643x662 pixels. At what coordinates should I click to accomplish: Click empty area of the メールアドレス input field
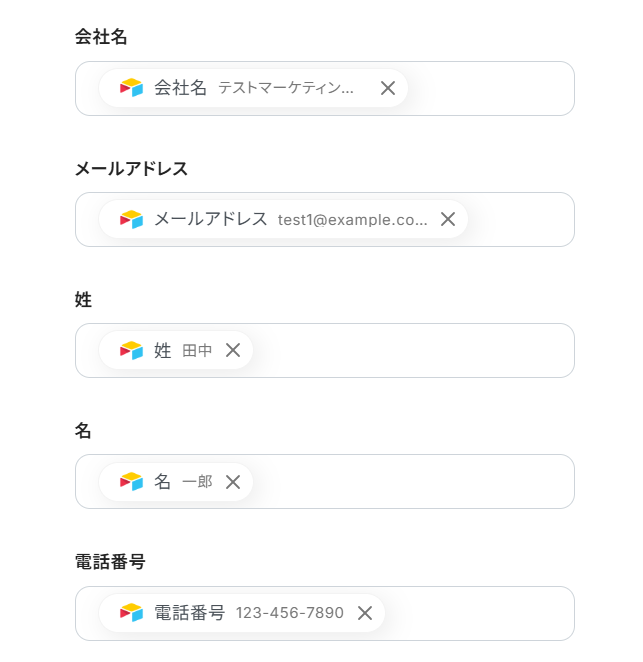[x=520, y=219]
